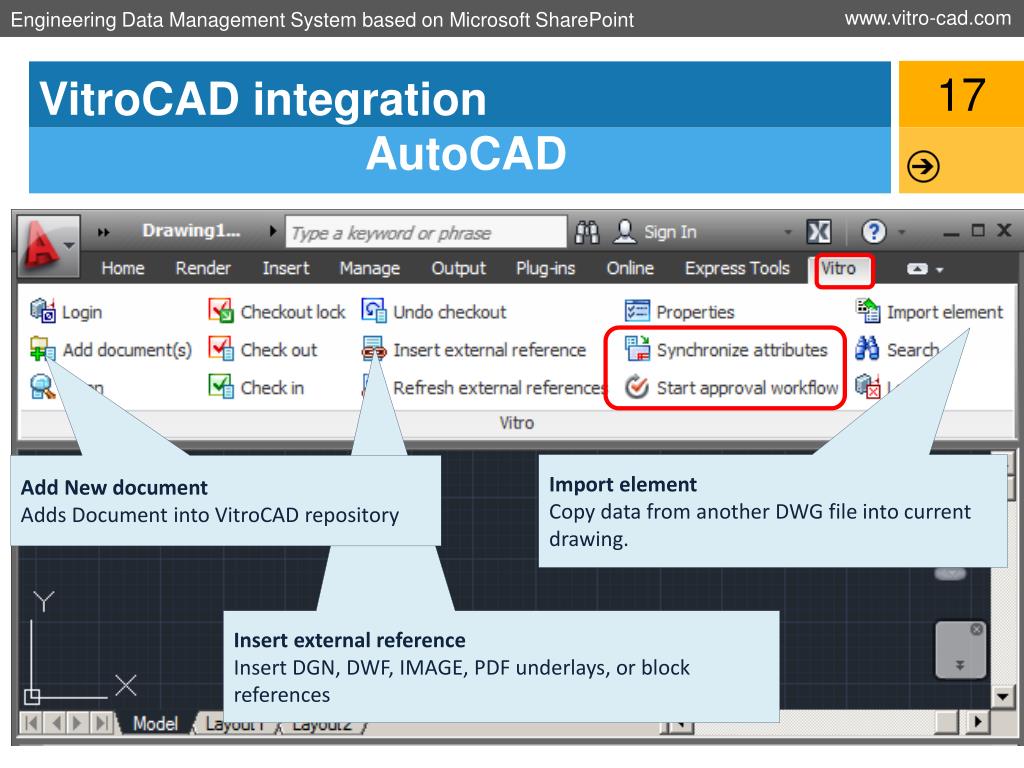Open the Online tab

[630, 268]
